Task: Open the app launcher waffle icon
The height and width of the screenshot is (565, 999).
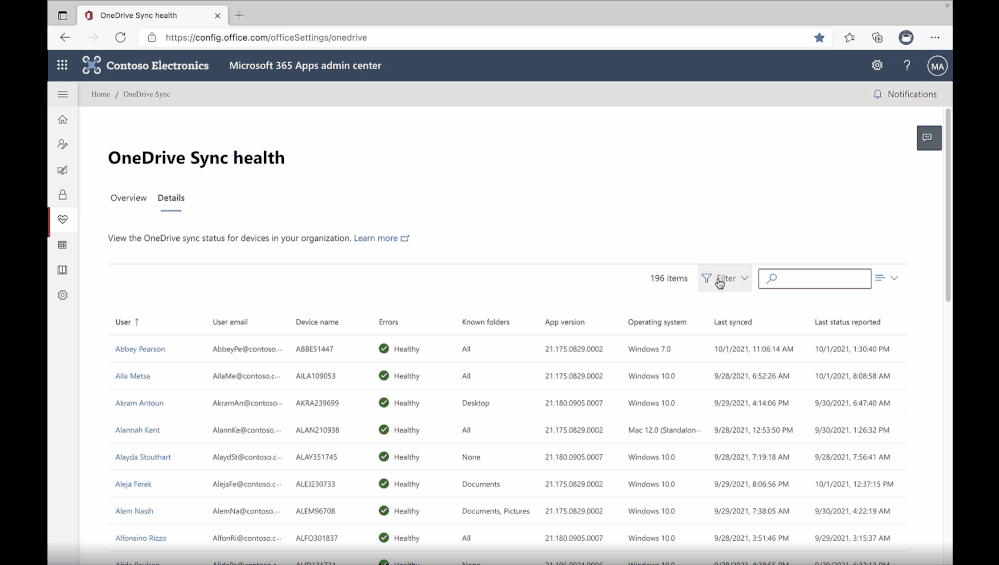Action: [x=62, y=65]
